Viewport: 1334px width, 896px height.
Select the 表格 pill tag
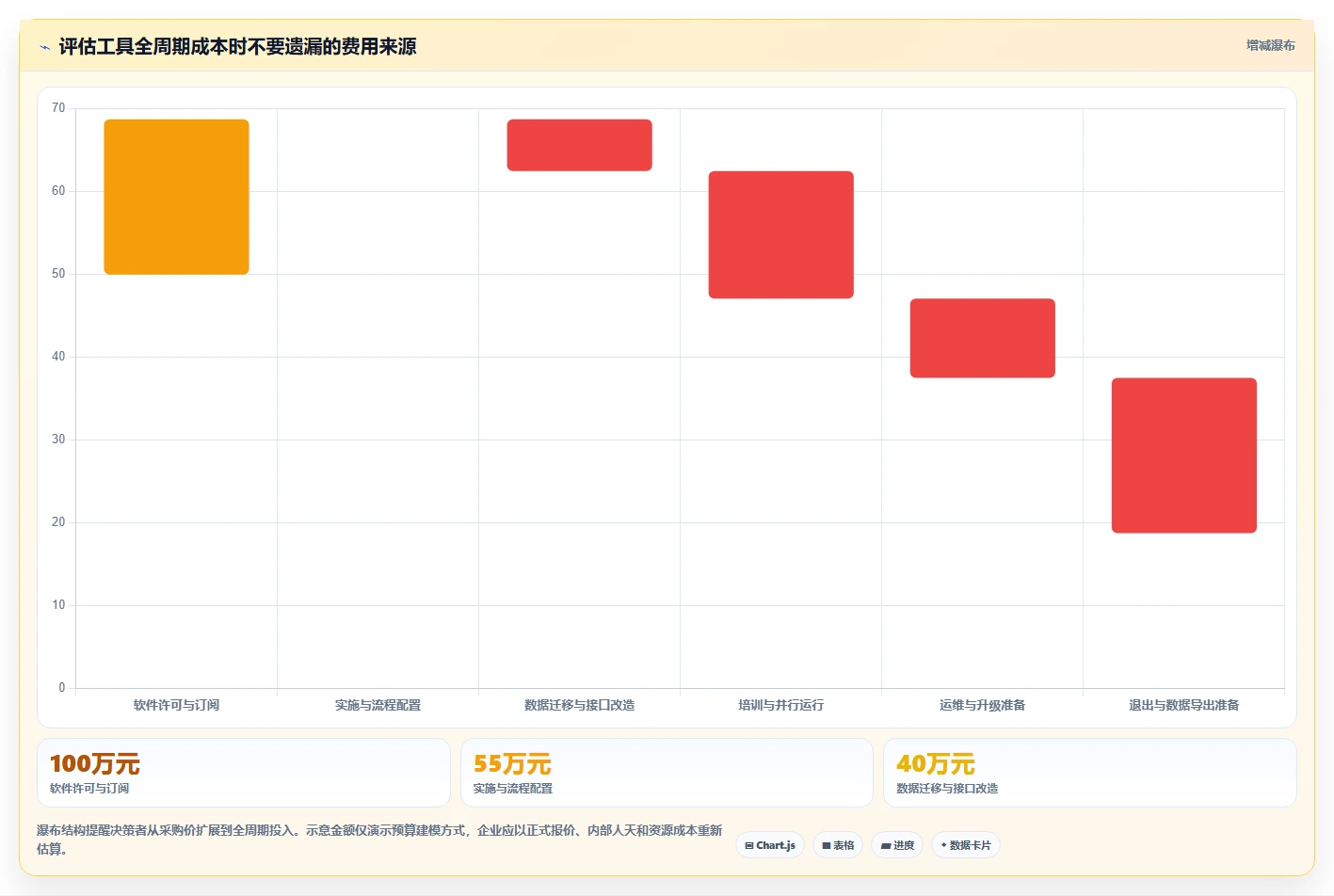click(x=838, y=845)
